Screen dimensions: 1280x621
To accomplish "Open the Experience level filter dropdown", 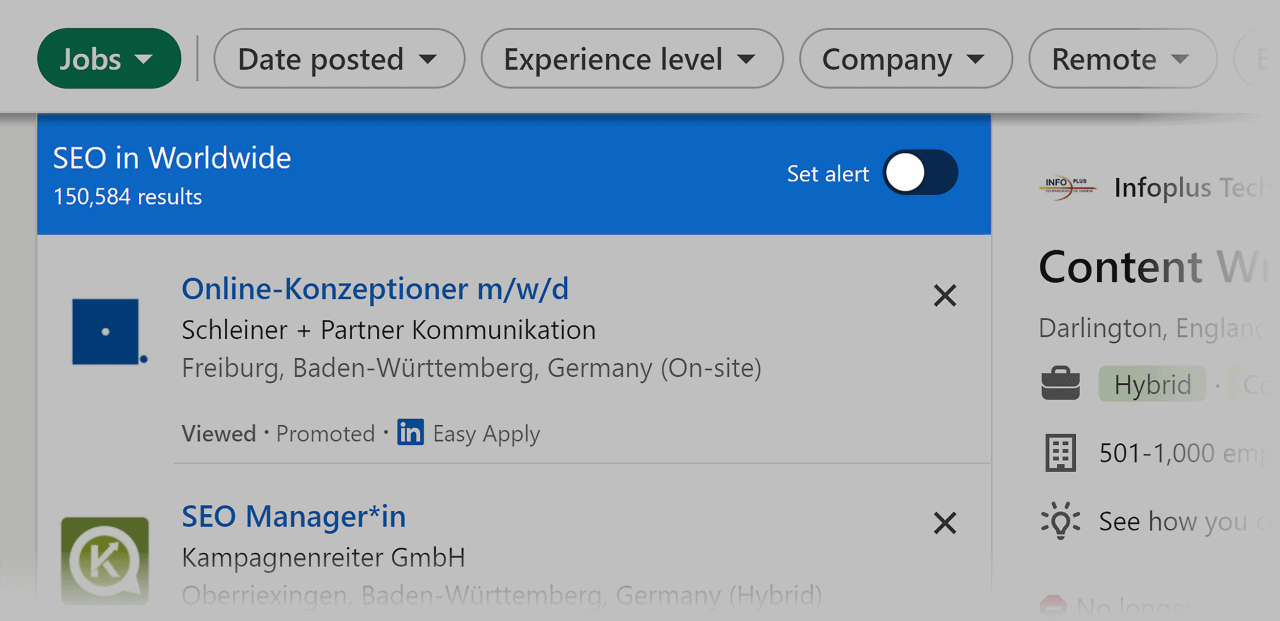I will (x=631, y=58).
